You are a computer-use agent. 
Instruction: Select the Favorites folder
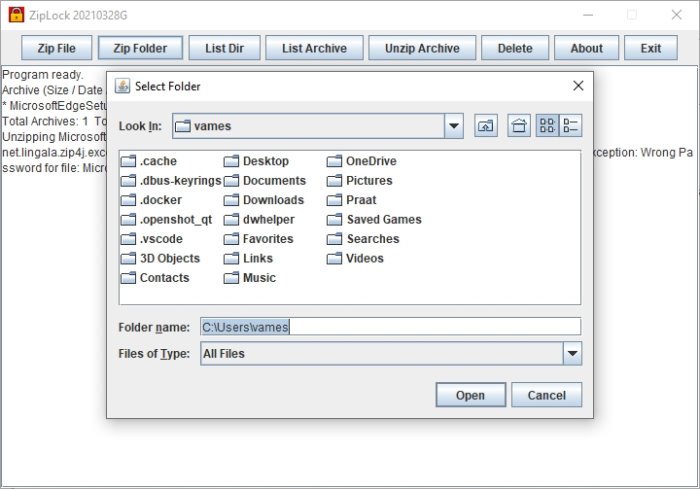pyautogui.click(x=258, y=239)
